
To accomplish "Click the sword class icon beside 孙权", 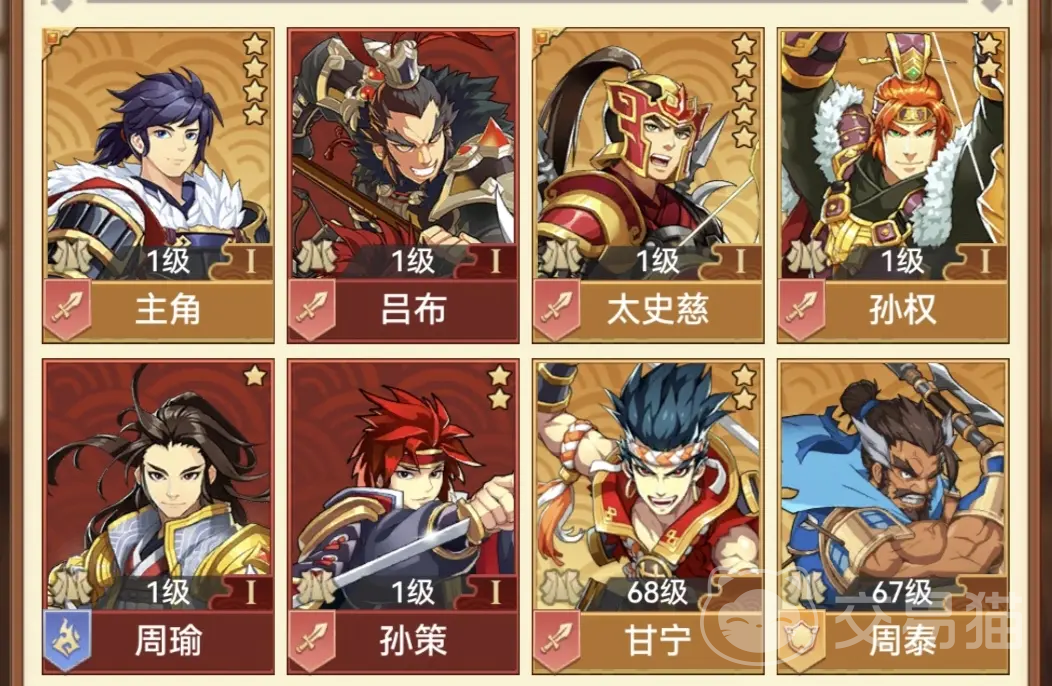I will 802,310.
